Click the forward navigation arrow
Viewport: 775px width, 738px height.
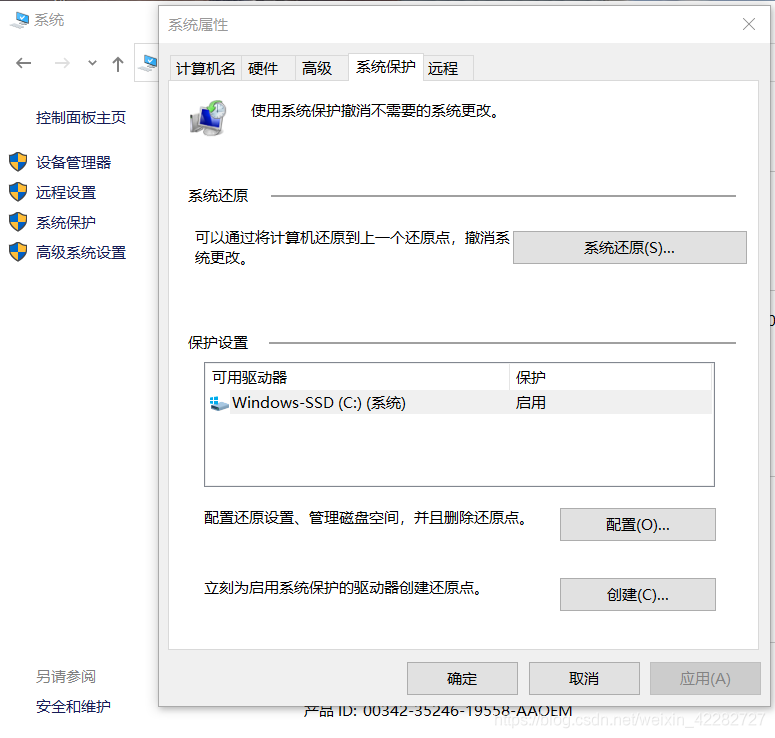pyautogui.click(x=62, y=63)
